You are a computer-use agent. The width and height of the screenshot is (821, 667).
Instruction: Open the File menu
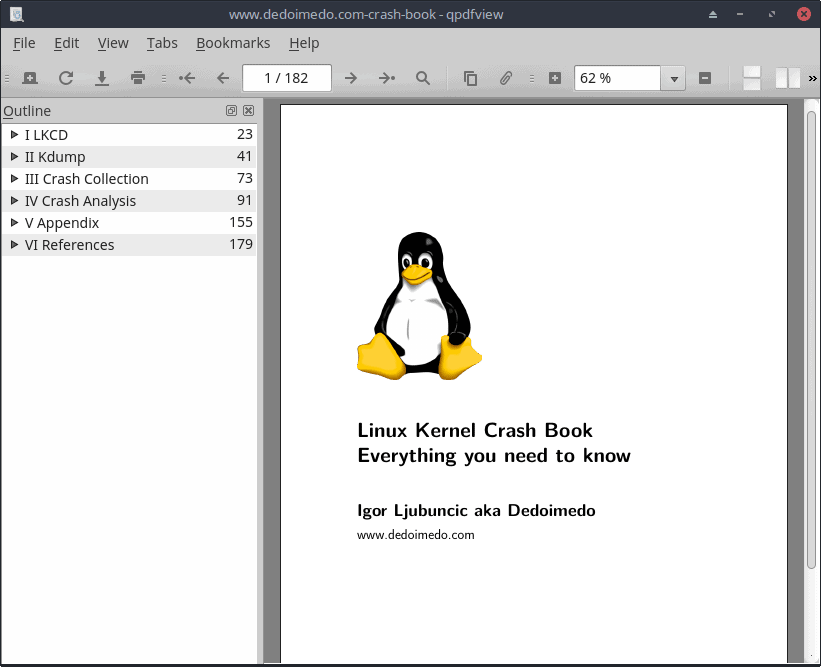[24, 43]
